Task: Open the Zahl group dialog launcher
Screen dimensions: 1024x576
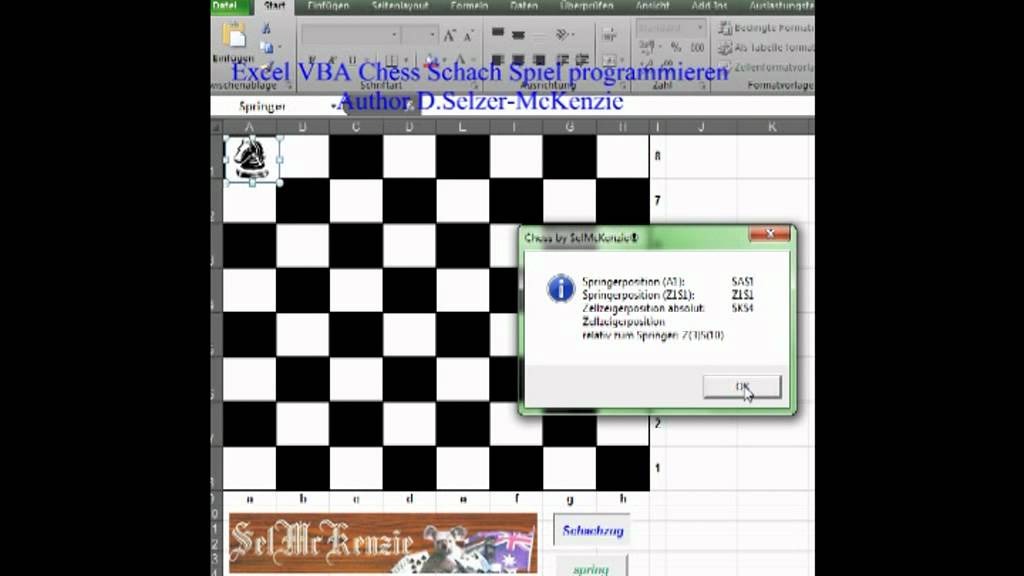Action: pyautogui.click(x=703, y=86)
